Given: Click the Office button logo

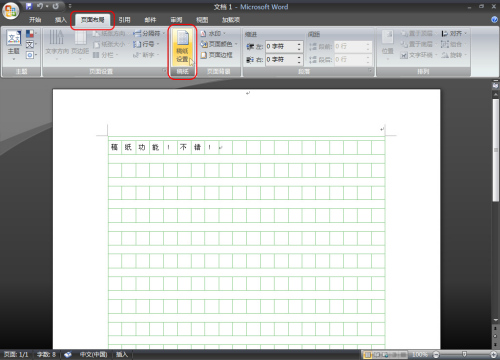Looking at the screenshot, I should (x=11, y=11).
